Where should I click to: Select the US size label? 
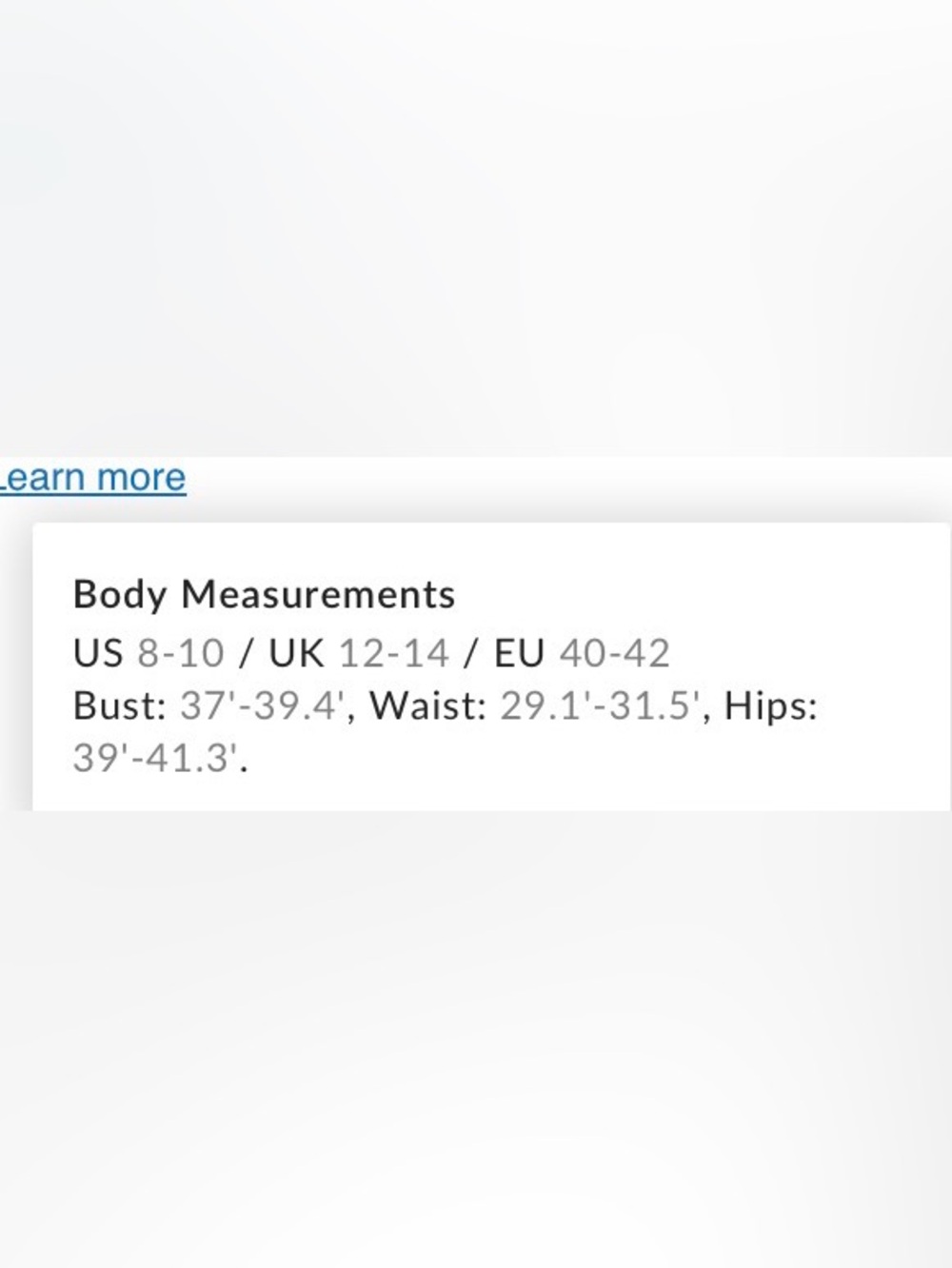[x=98, y=654]
